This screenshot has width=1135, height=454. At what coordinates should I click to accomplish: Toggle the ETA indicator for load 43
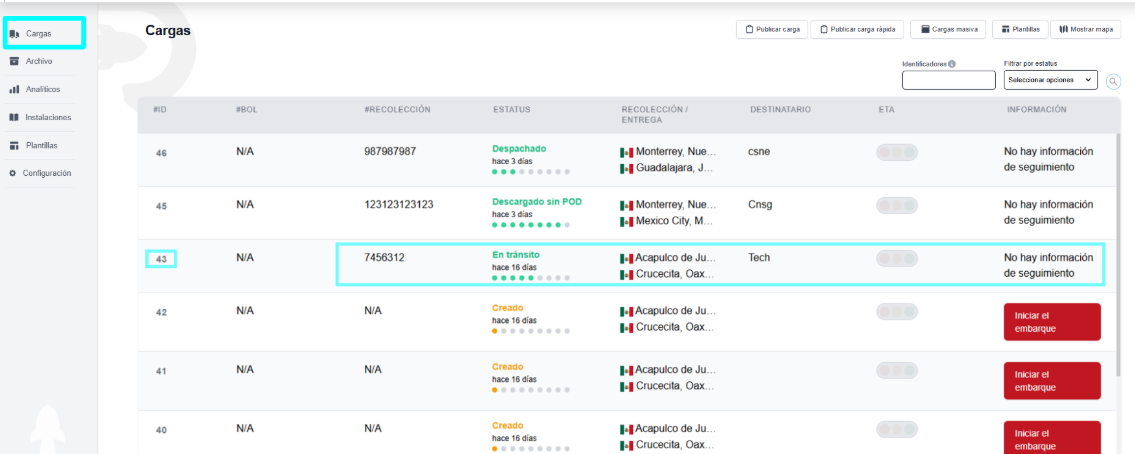[x=896, y=258]
